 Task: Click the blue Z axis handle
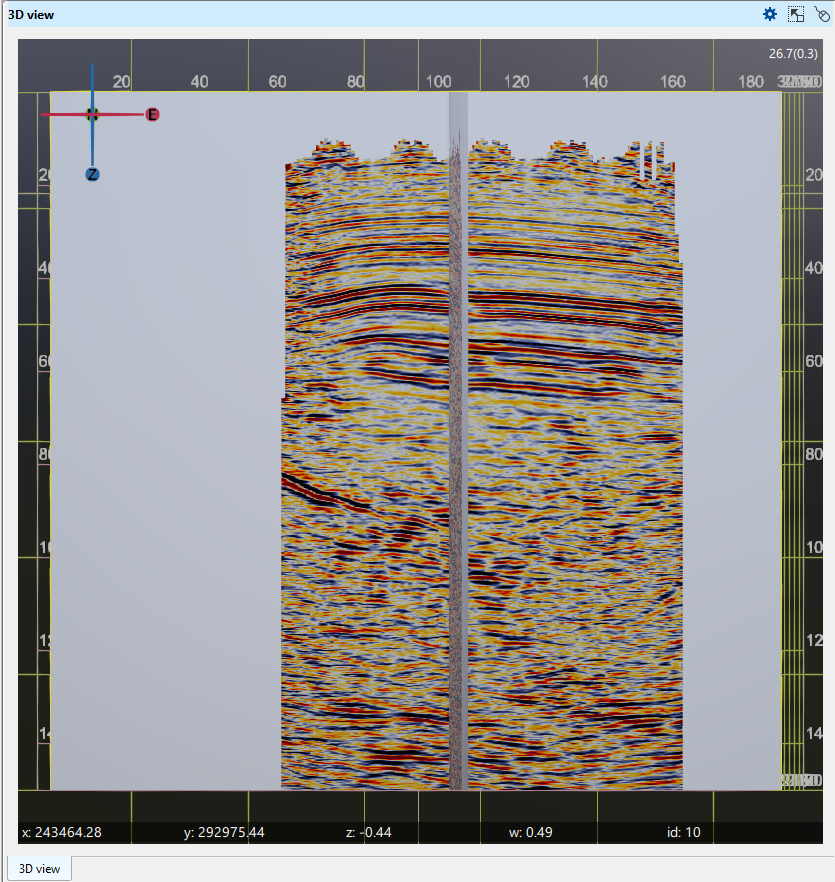click(x=92, y=174)
